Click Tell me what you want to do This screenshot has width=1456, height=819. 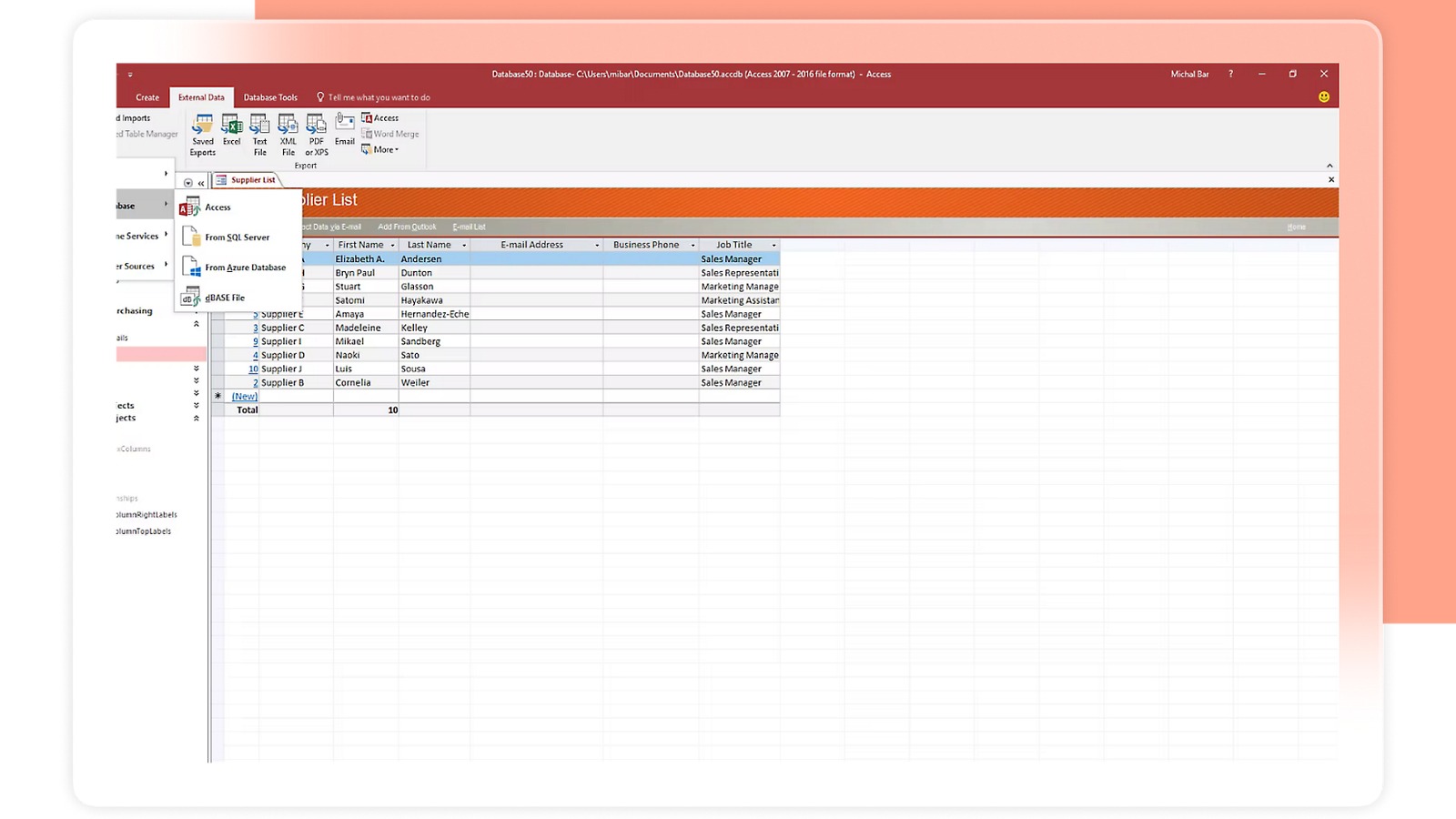(373, 97)
